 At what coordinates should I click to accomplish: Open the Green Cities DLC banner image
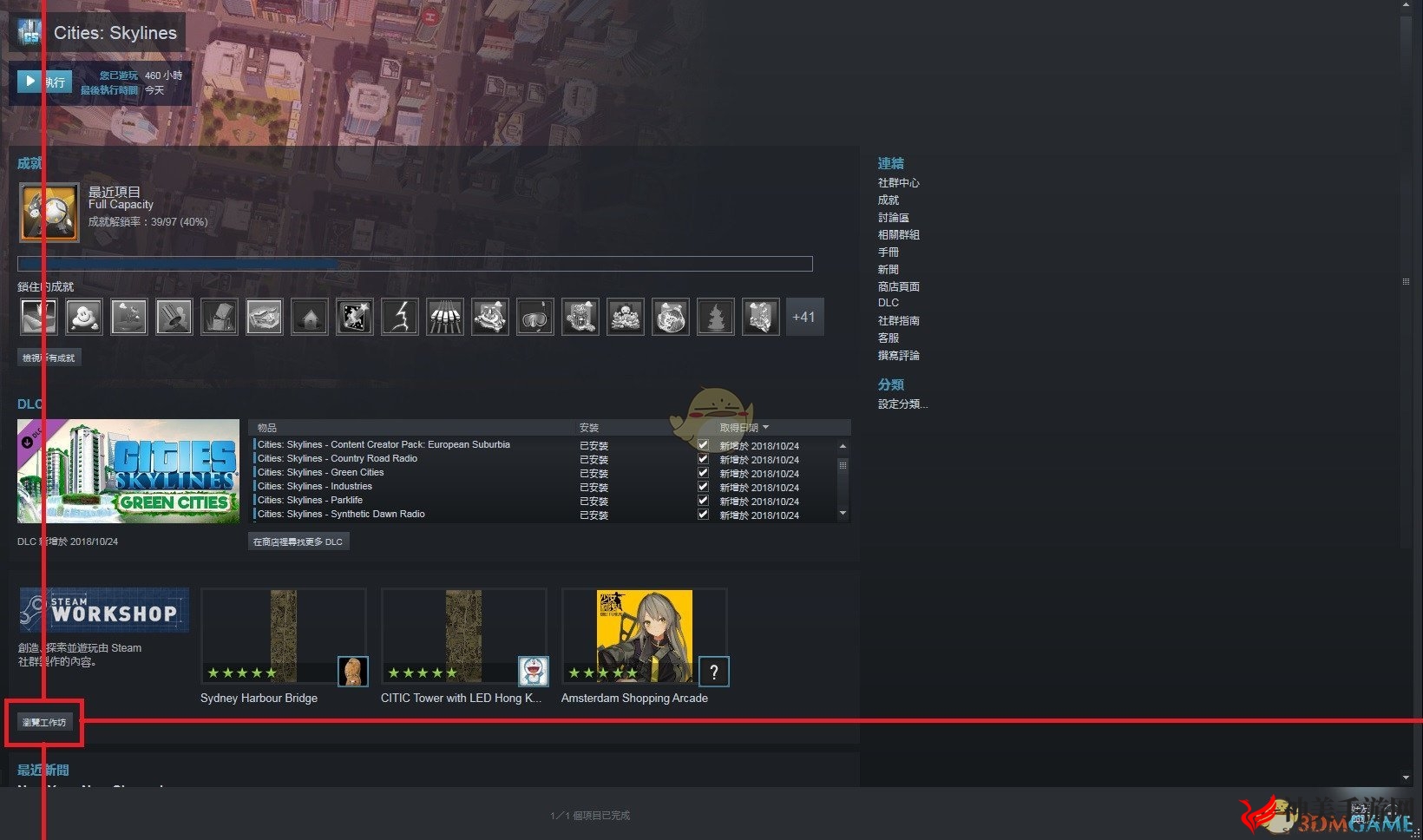point(128,471)
